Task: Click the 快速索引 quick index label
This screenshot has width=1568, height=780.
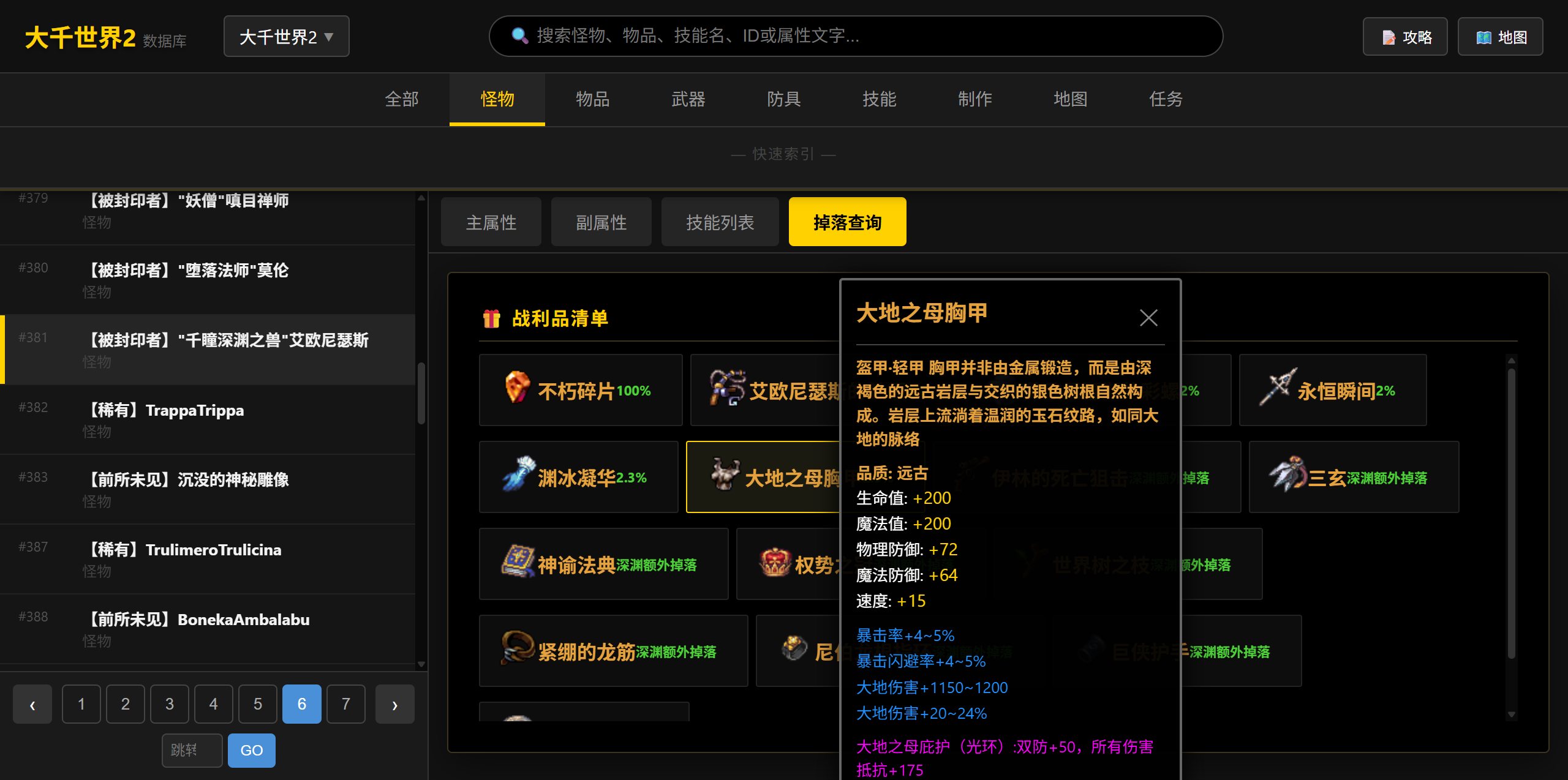Action: coord(783,154)
